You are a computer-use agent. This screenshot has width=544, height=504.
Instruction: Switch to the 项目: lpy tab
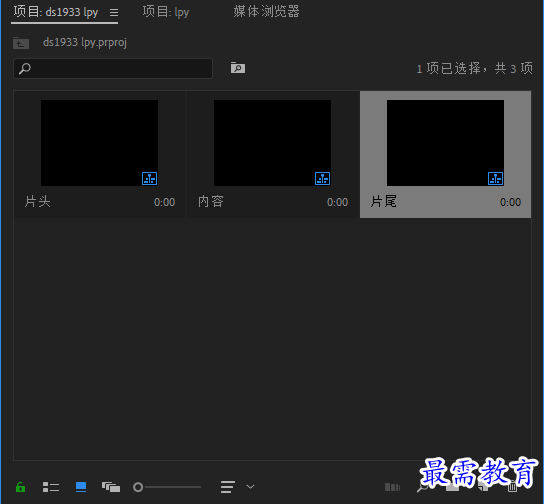[166, 12]
